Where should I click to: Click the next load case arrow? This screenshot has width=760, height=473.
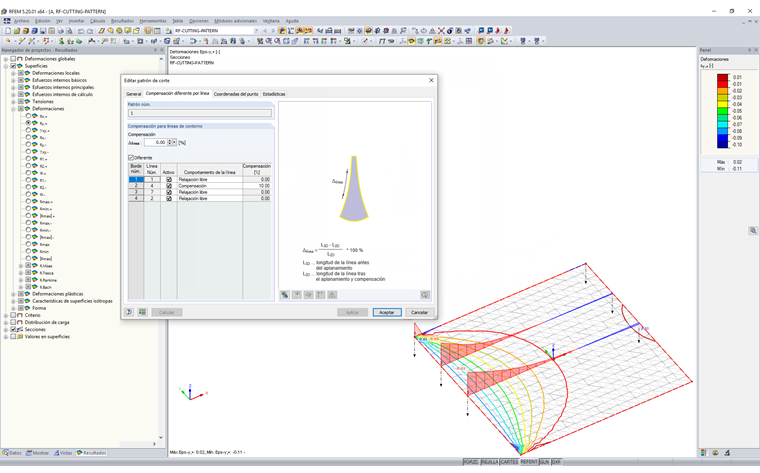(x=273, y=31)
